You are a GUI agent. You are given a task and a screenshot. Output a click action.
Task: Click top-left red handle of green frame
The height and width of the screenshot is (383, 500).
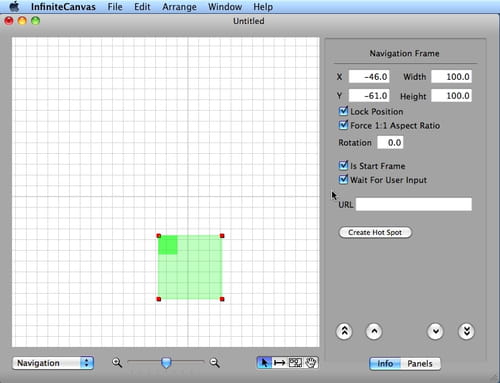pos(159,236)
